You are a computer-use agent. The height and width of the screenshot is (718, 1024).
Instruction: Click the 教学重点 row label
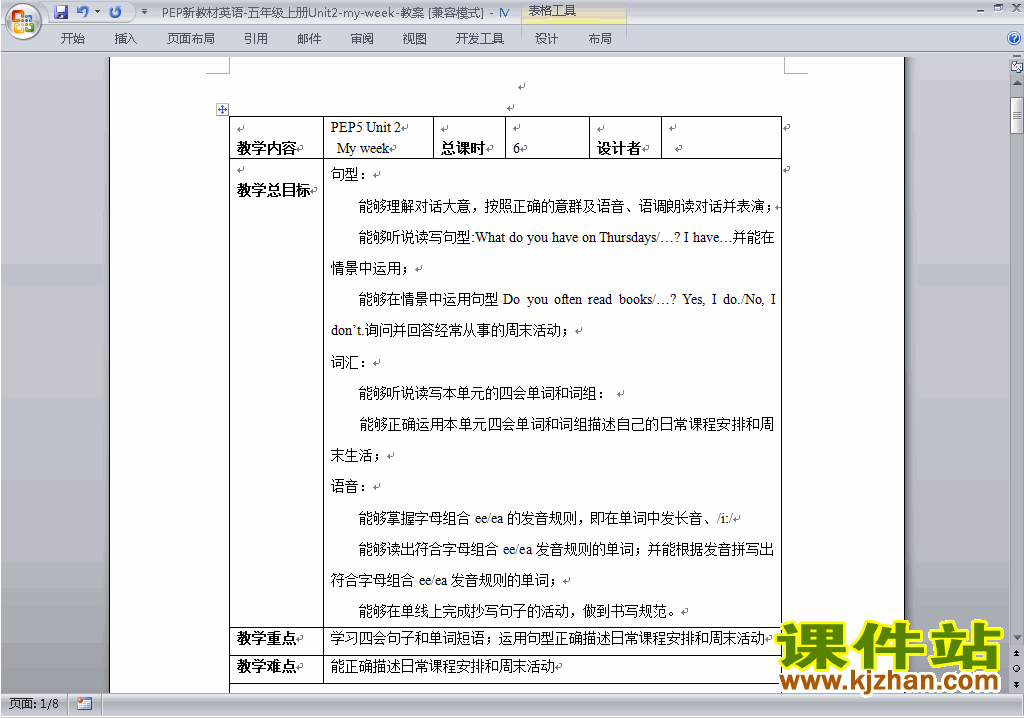[266, 638]
